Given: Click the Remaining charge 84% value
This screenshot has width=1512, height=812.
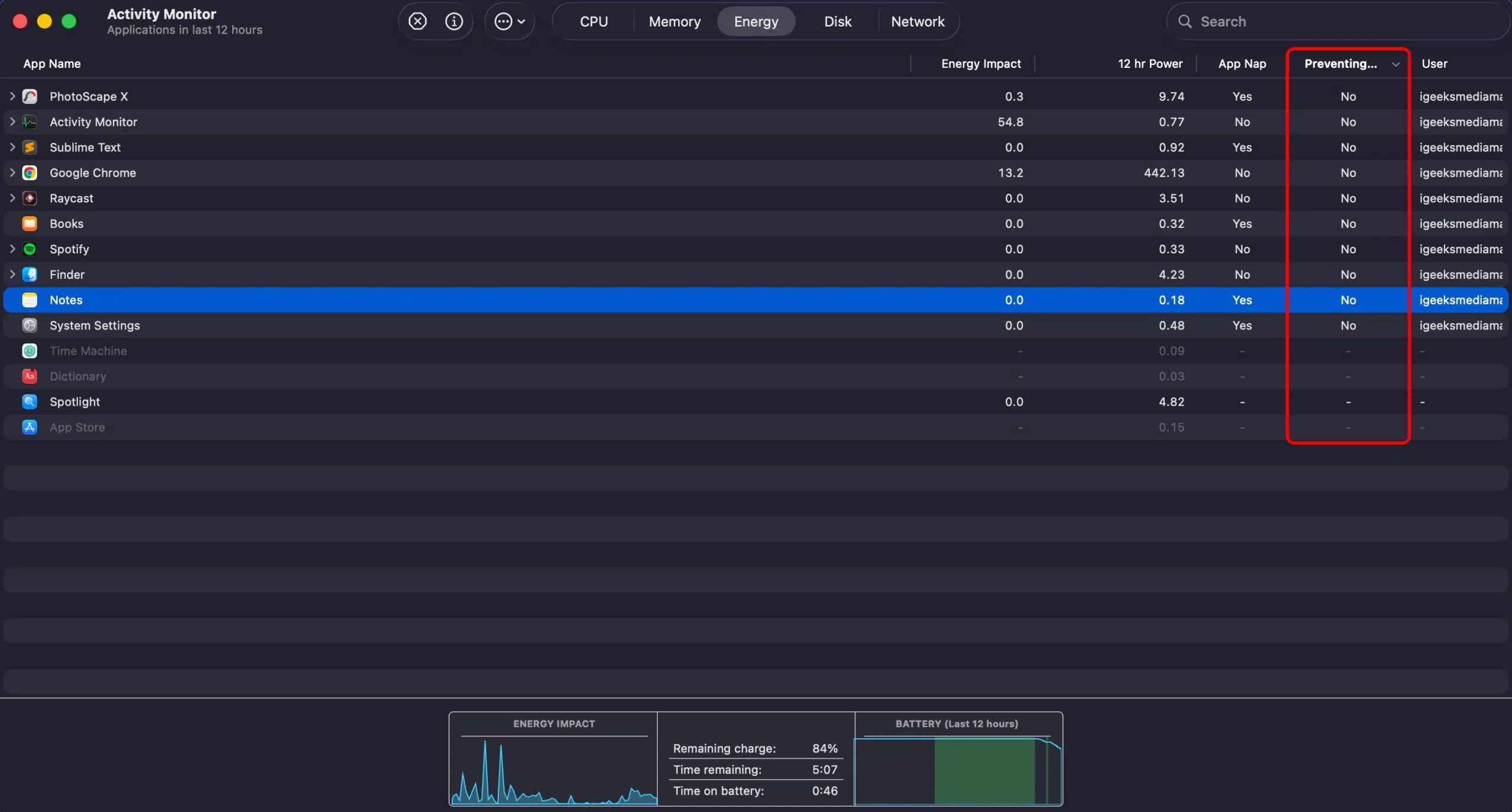Looking at the screenshot, I should tap(825, 748).
